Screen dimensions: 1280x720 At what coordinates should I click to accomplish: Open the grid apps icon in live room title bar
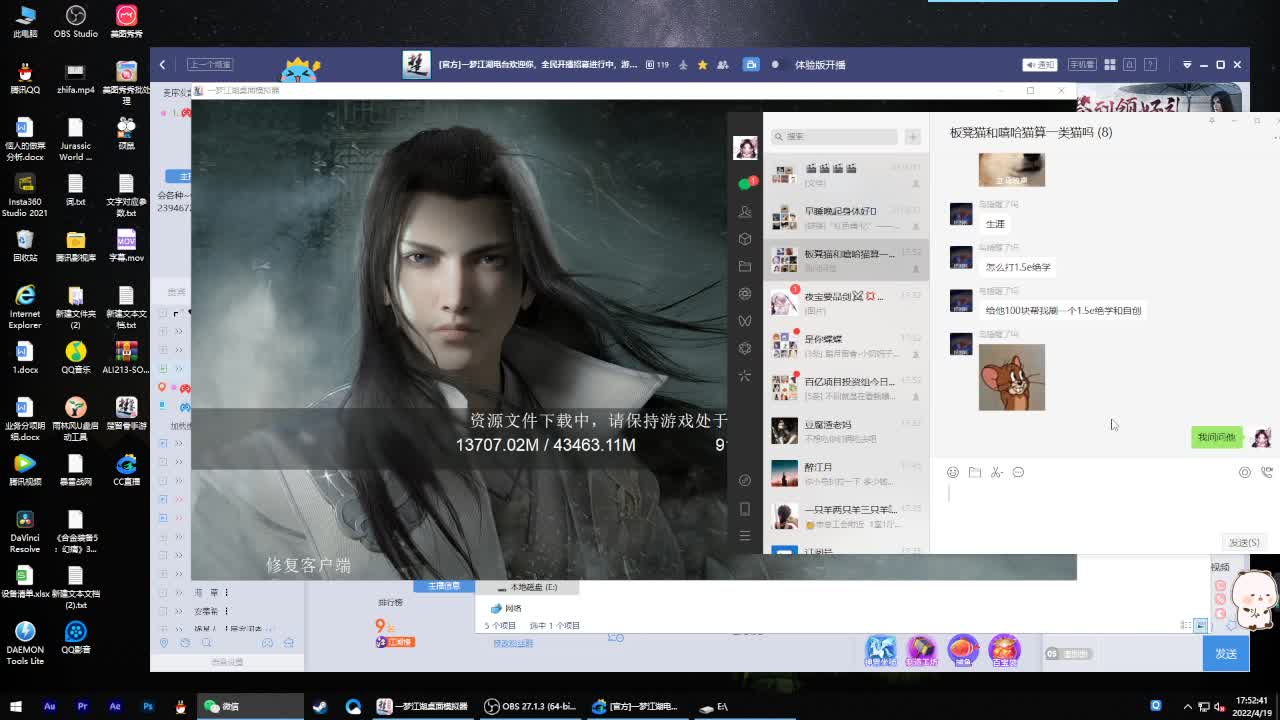(1110, 65)
